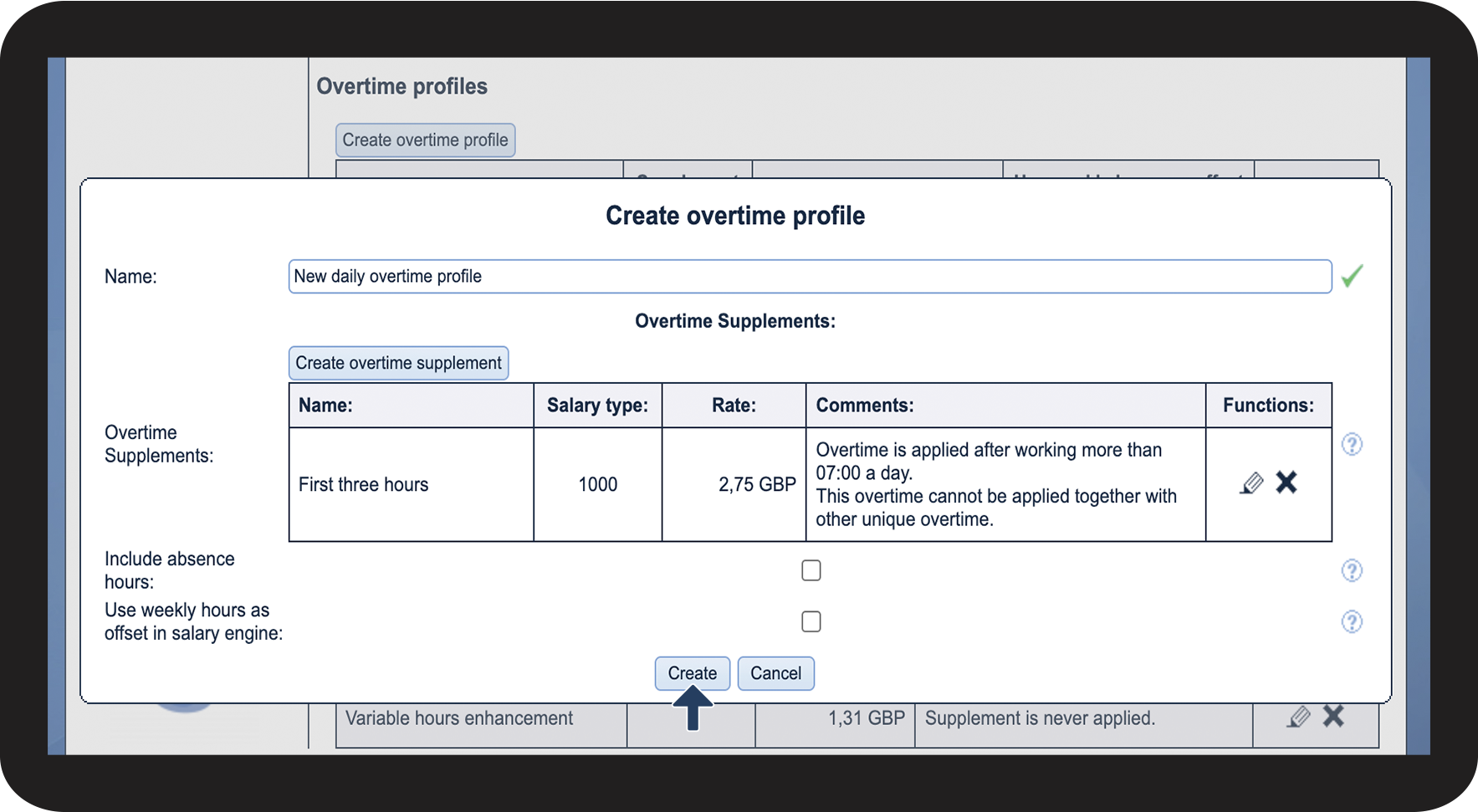
Task: Click the Salary type column header
Action: tap(597, 406)
